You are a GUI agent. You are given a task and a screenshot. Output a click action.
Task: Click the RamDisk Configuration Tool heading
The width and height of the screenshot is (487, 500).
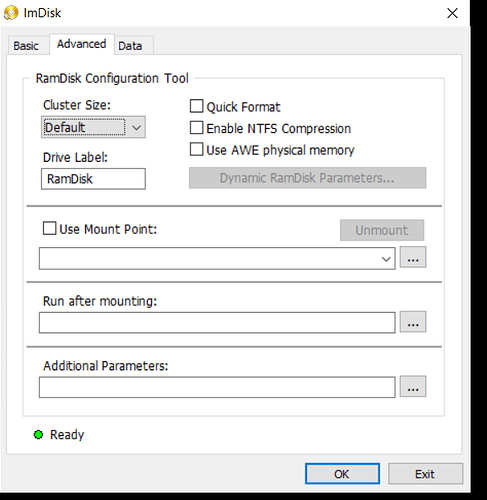tap(112, 78)
